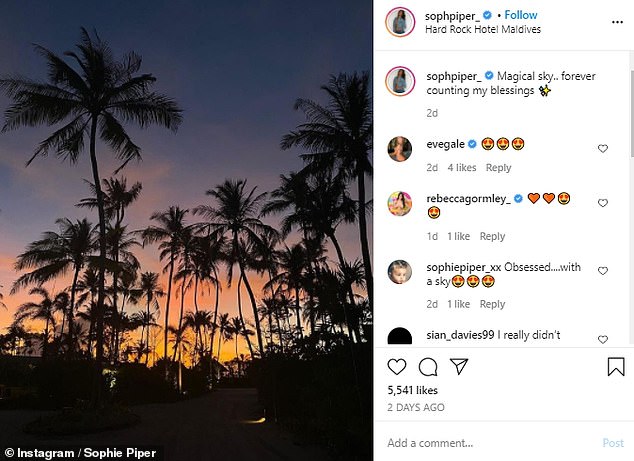The height and width of the screenshot is (461, 634).
Task: Like sian_davies99's comment heart
Action: click(x=603, y=339)
